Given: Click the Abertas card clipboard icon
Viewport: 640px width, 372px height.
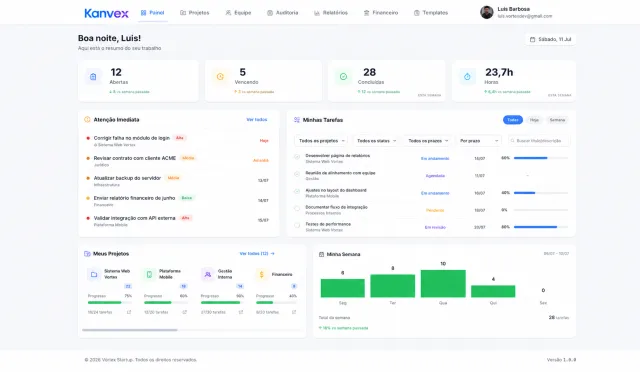Looking at the screenshot, I should tap(93, 77).
